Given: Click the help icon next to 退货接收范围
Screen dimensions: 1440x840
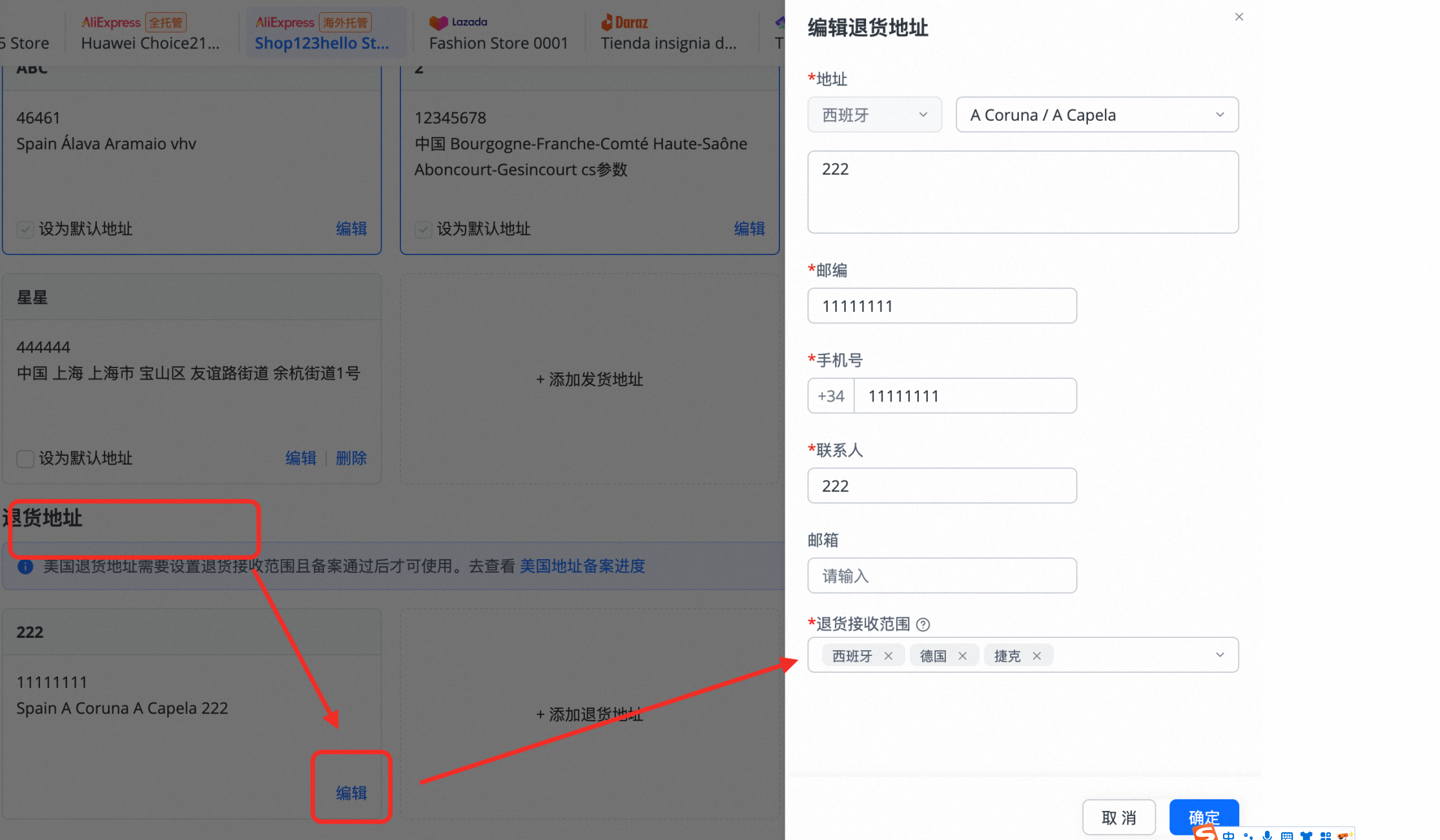Looking at the screenshot, I should tap(925, 624).
